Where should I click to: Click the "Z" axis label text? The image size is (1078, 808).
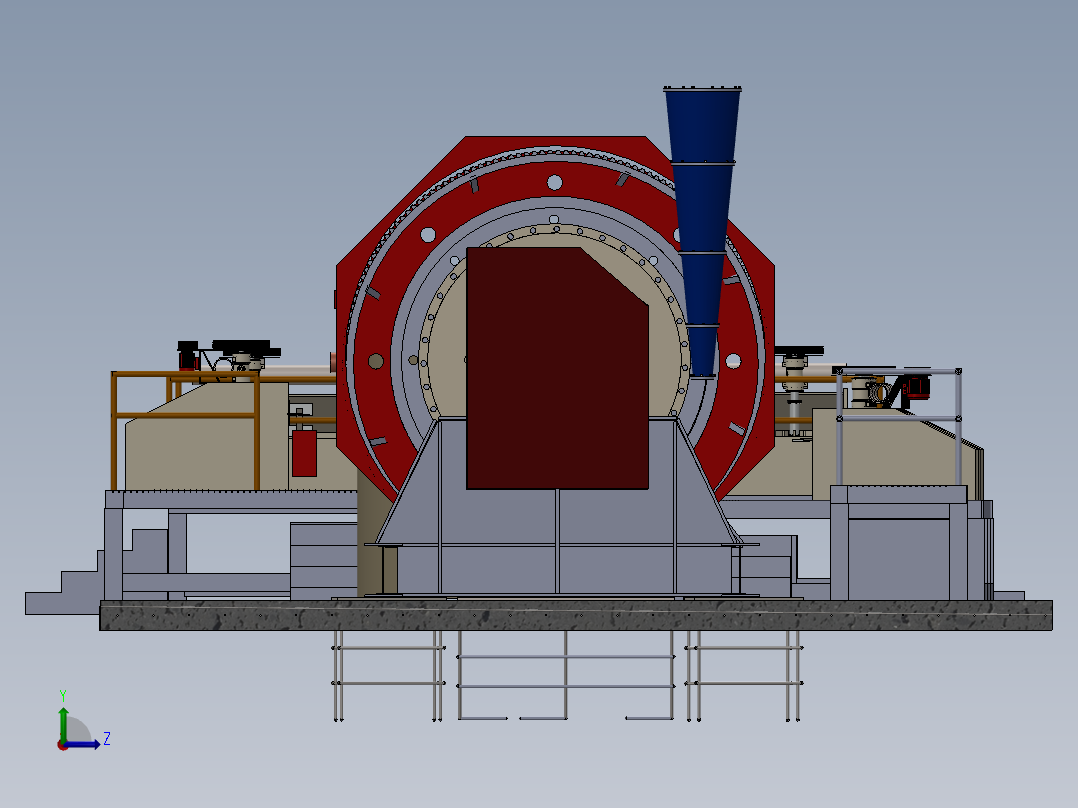coord(107,739)
